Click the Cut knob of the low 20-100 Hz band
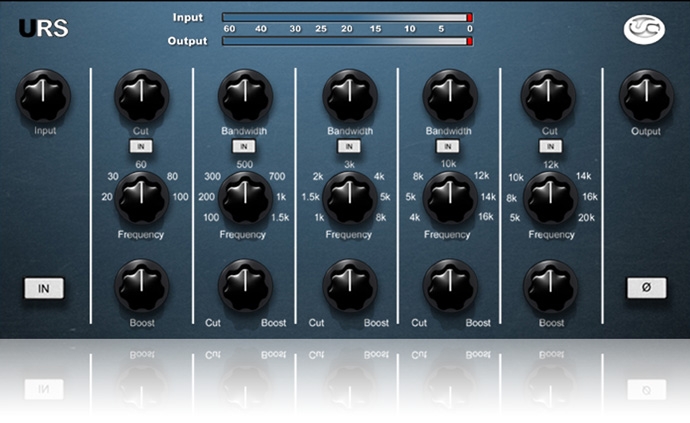690x423 pixels. click(142, 97)
